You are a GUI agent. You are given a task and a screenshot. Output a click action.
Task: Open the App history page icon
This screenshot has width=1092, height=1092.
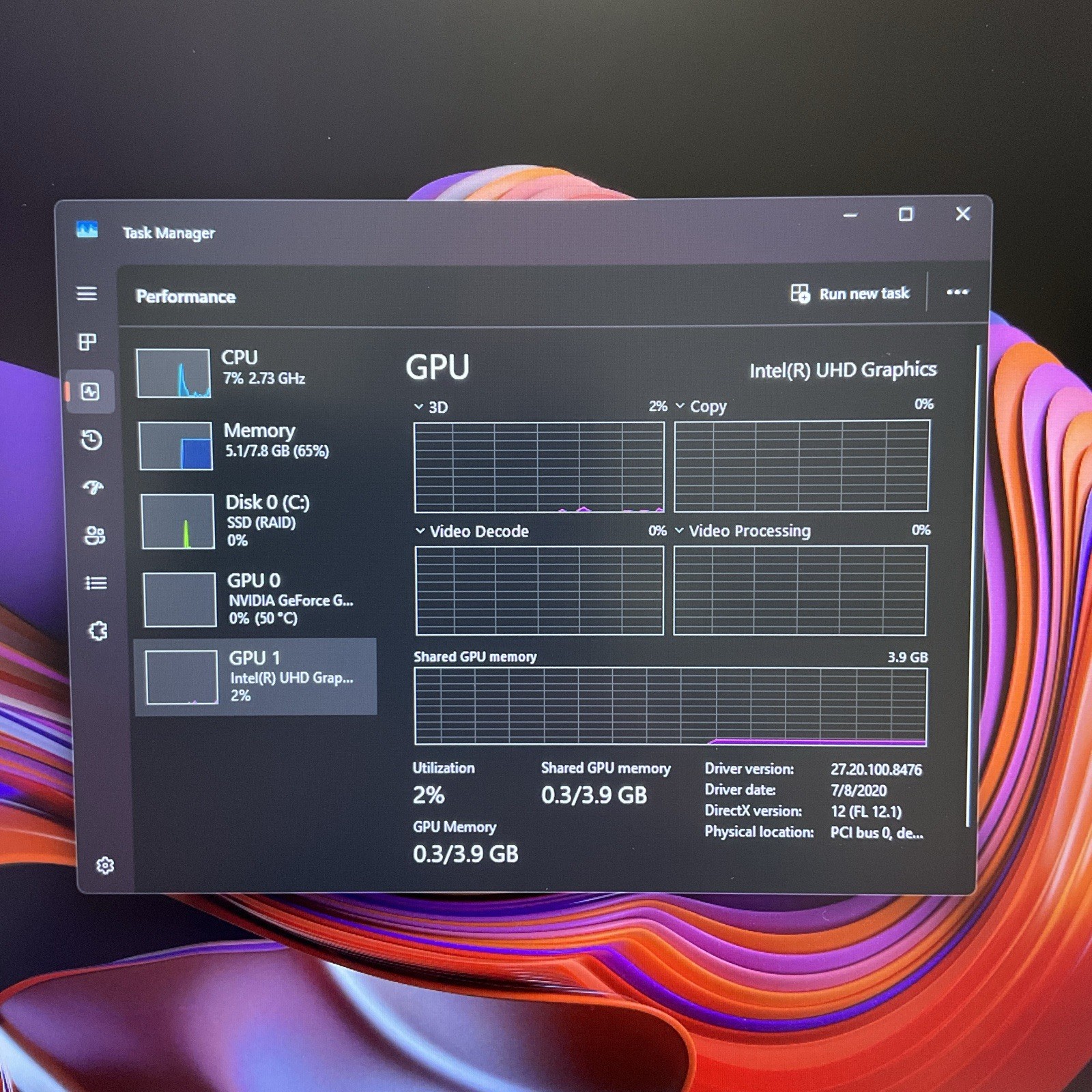(x=91, y=440)
